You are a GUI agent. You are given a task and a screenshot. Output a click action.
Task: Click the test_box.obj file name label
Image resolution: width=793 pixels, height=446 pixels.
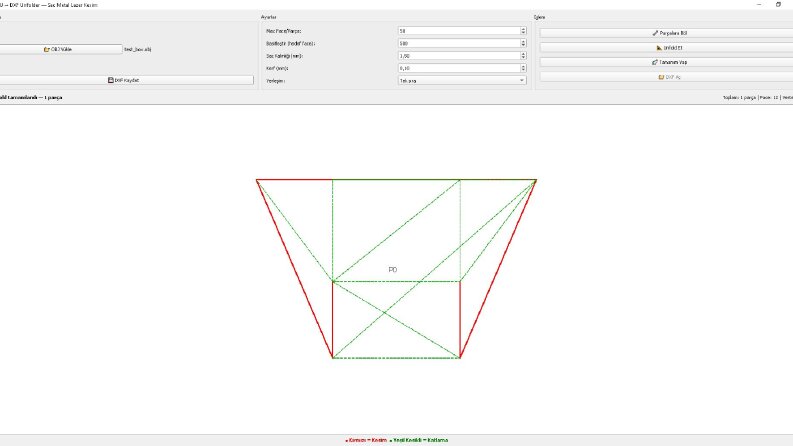pos(138,50)
